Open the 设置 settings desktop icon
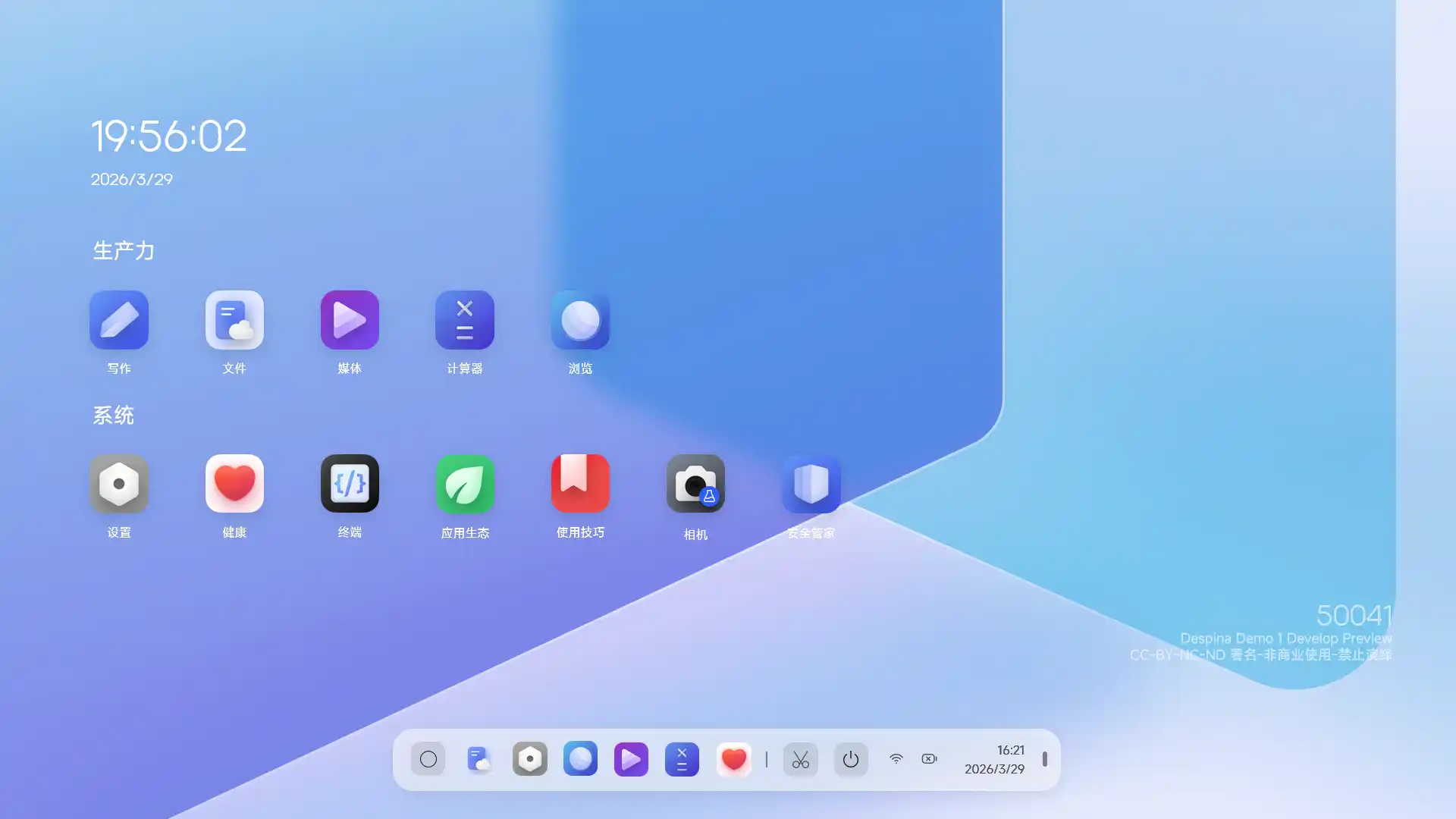 point(119,484)
